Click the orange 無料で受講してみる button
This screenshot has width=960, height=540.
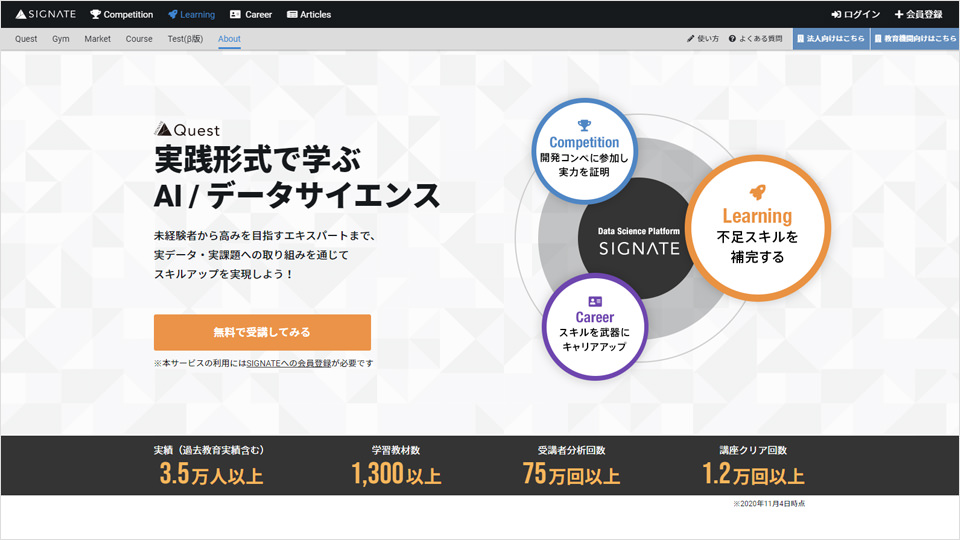262,332
